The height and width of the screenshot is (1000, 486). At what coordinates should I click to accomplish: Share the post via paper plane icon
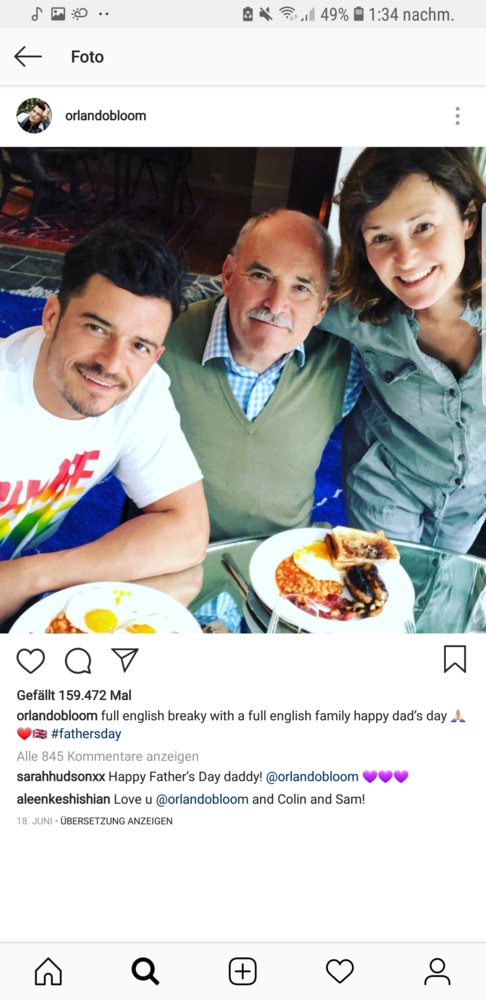click(125, 659)
